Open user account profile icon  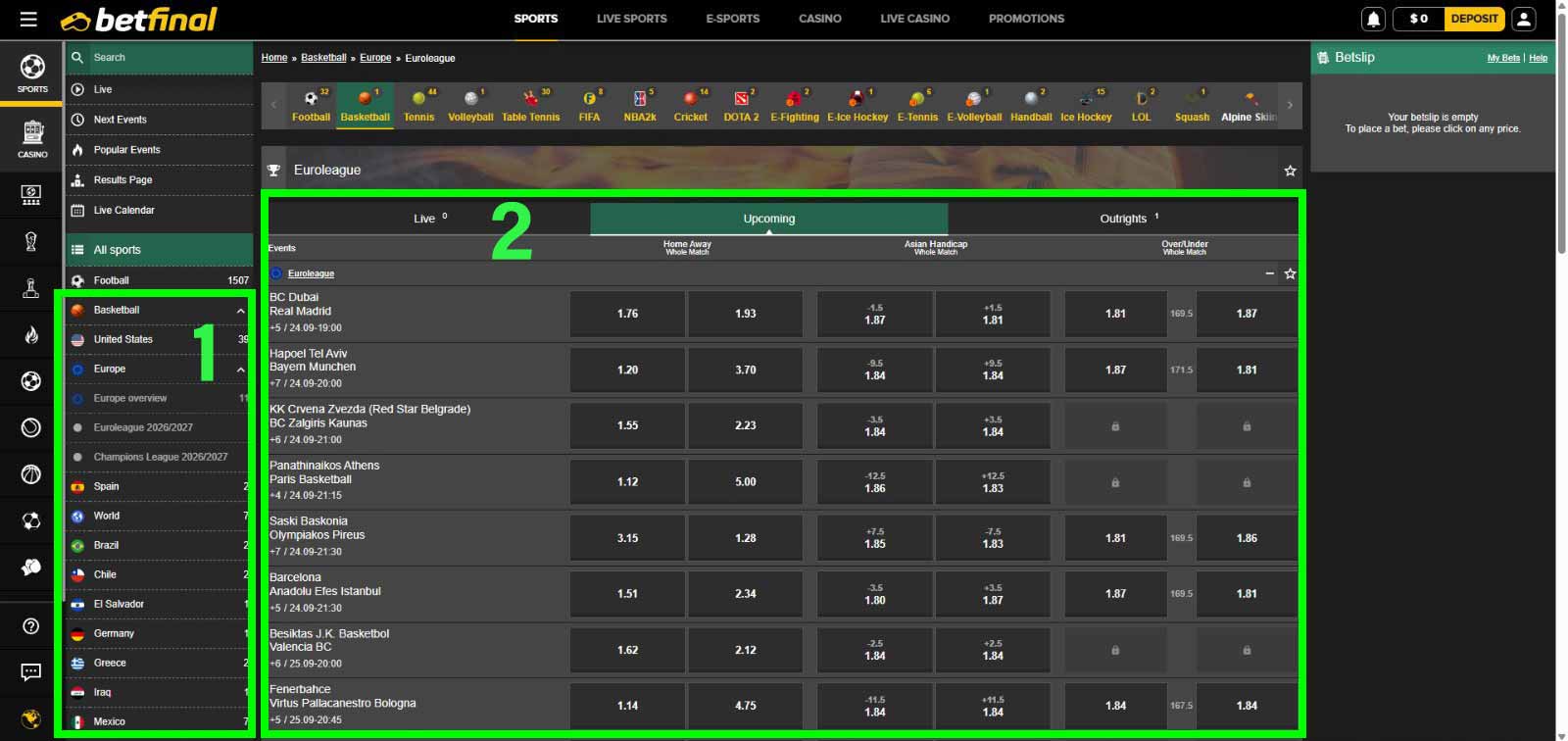[x=1523, y=19]
